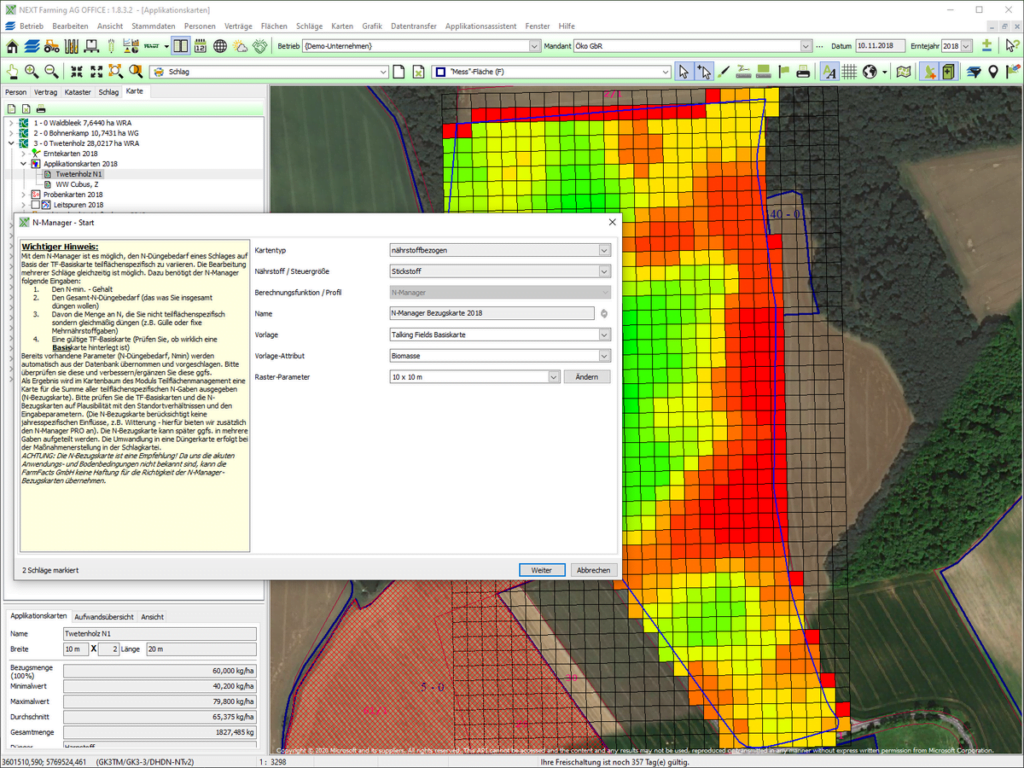The image size is (1024, 768).
Task: Select the location pin marker tool
Action: point(992,70)
